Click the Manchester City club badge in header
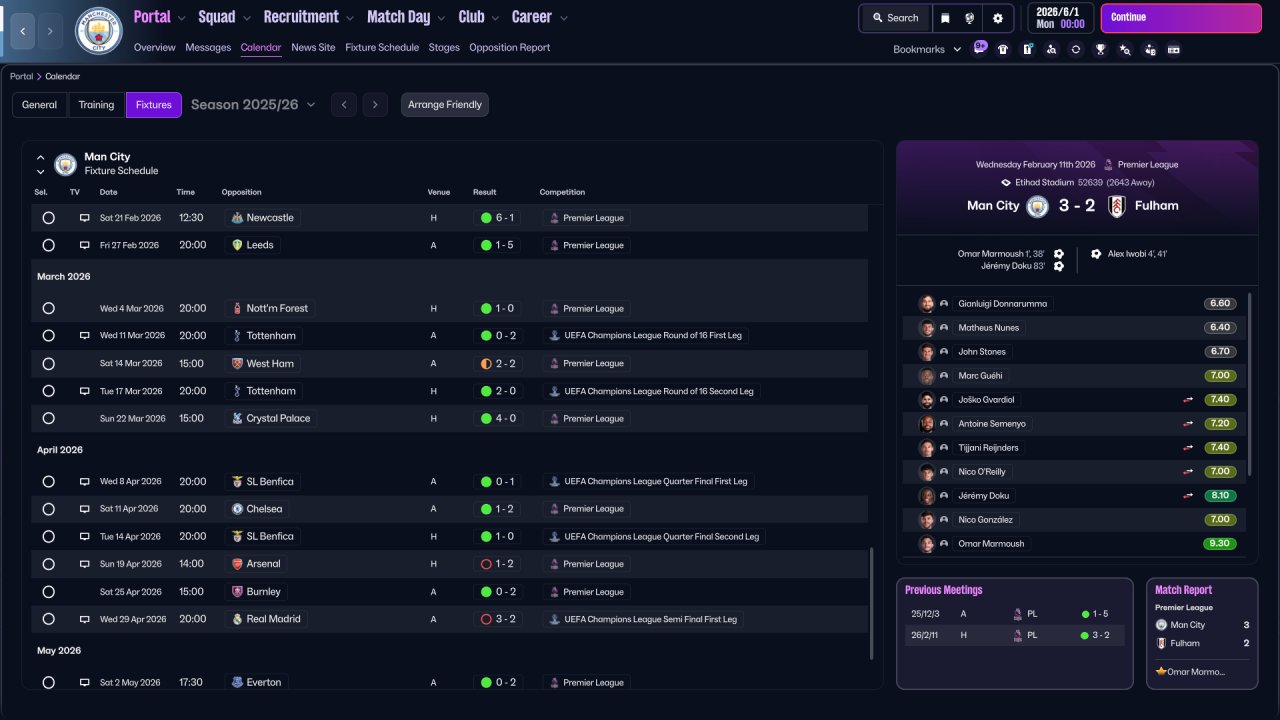Viewport: 1280px width, 720px height. 99,31
